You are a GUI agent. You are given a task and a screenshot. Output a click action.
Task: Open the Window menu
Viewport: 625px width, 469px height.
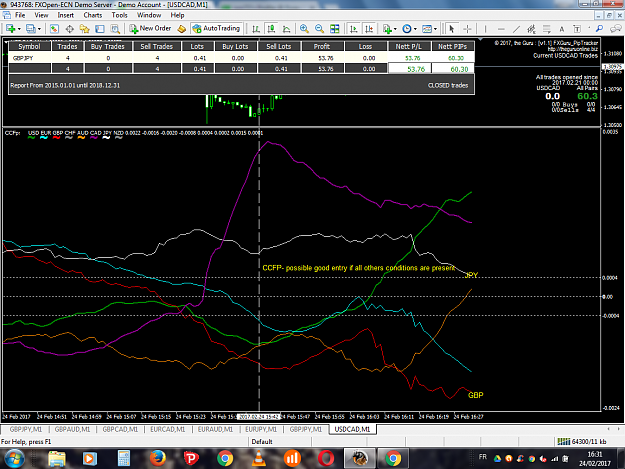click(x=149, y=15)
